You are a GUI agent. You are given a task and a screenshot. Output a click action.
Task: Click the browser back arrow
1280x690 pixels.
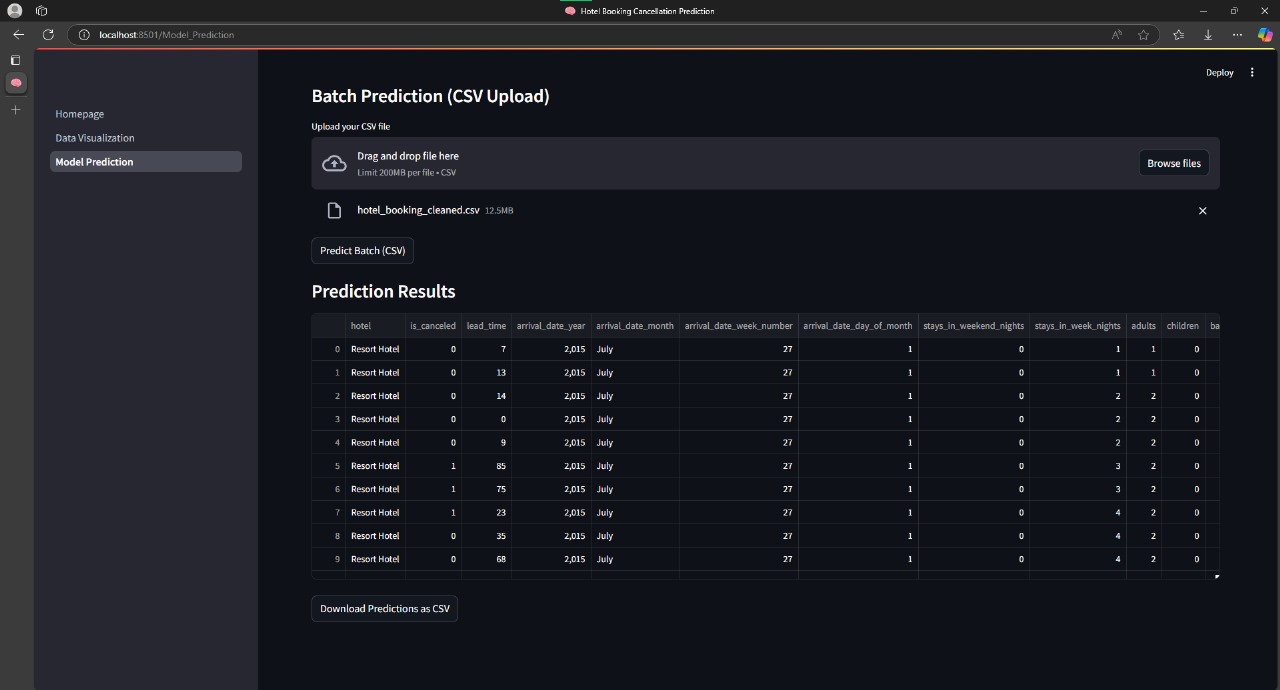[x=18, y=34]
